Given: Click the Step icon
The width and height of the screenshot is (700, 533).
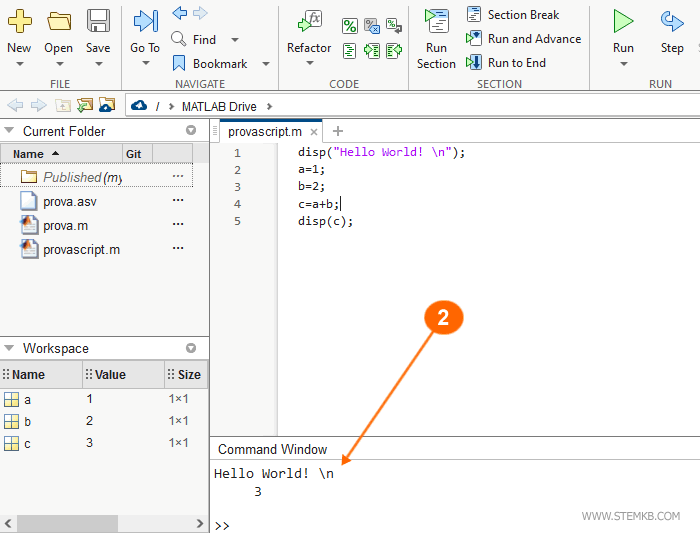Looking at the screenshot, I should 672,21.
